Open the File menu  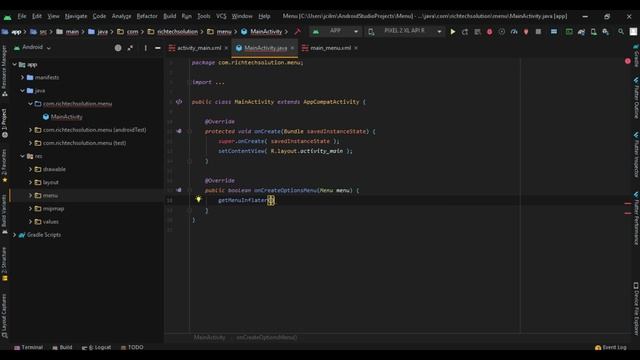[x=22, y=16]
